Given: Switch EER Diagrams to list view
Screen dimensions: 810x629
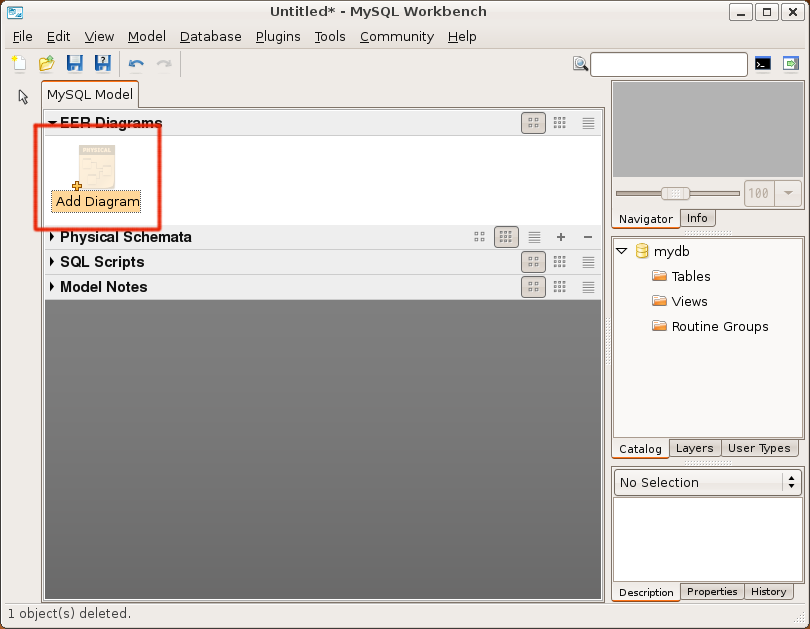Looking at the screenshot, I should 588,123.
